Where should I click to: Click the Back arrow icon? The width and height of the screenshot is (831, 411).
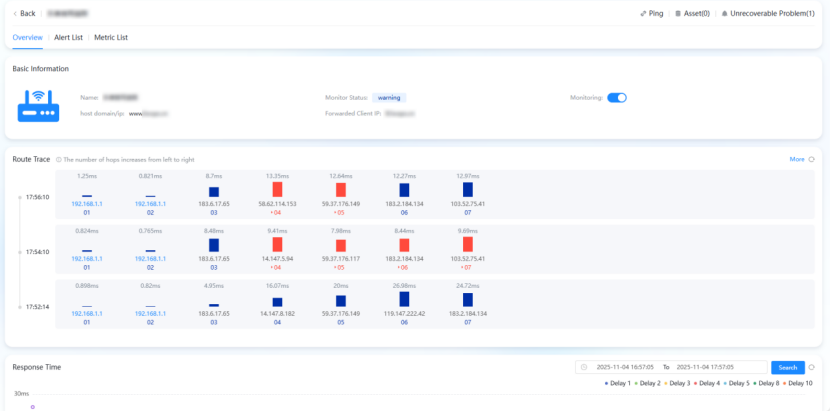point(15,13)
